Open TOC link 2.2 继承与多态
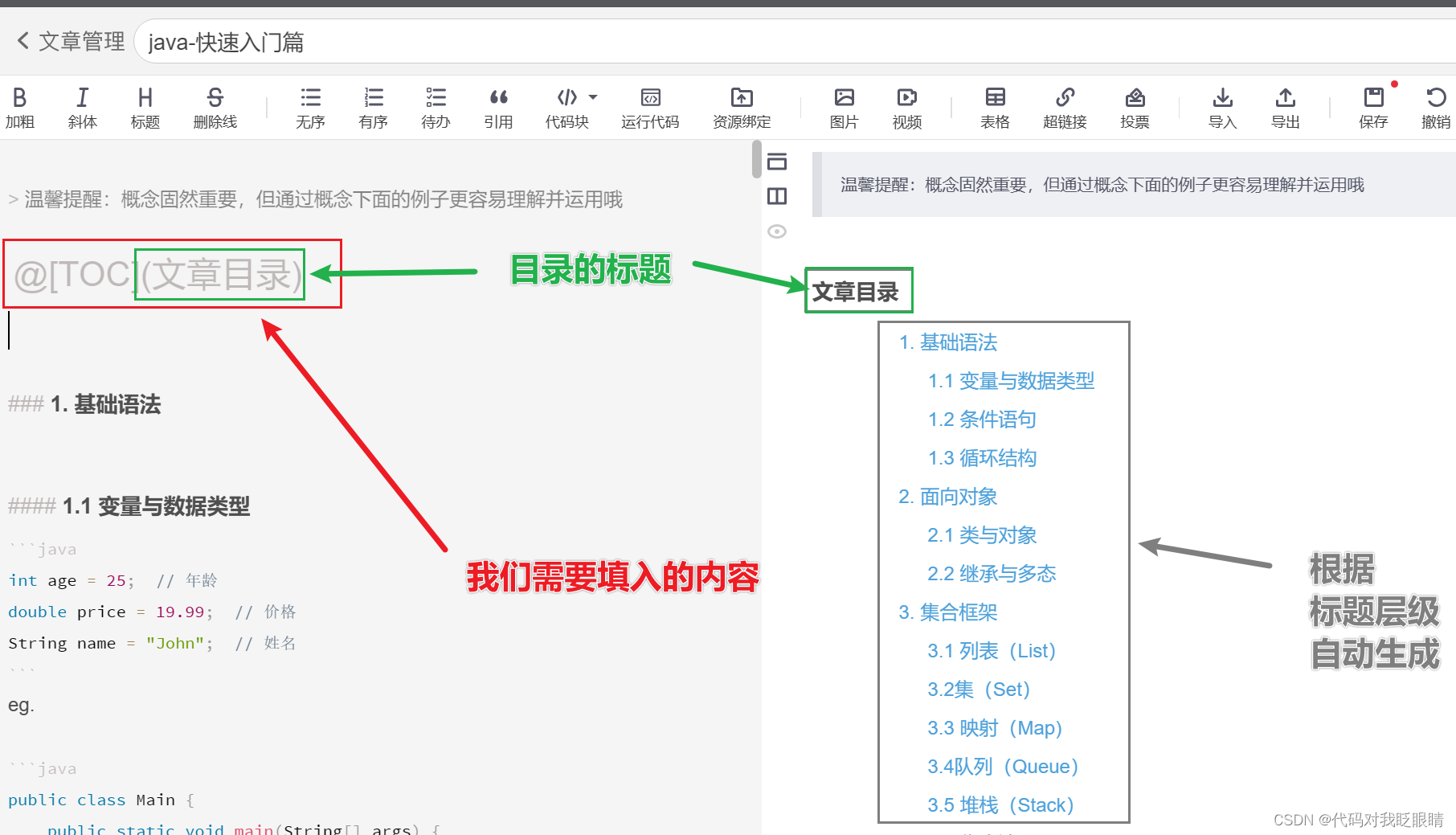 click(x=992, y=574)
